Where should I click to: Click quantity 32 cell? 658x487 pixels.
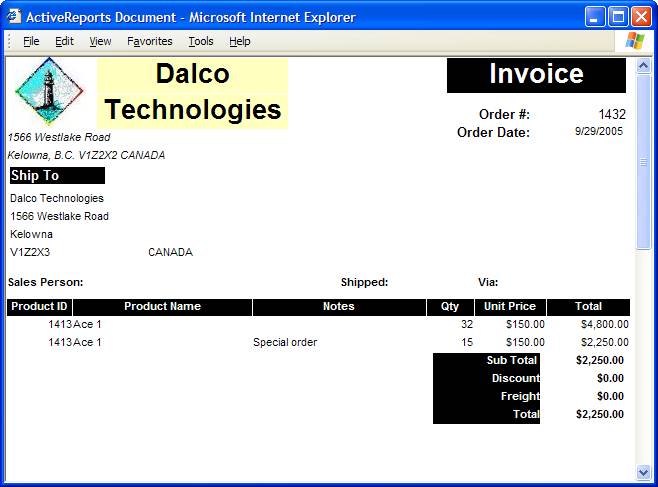pyautogui.click(x=467, y=324)
